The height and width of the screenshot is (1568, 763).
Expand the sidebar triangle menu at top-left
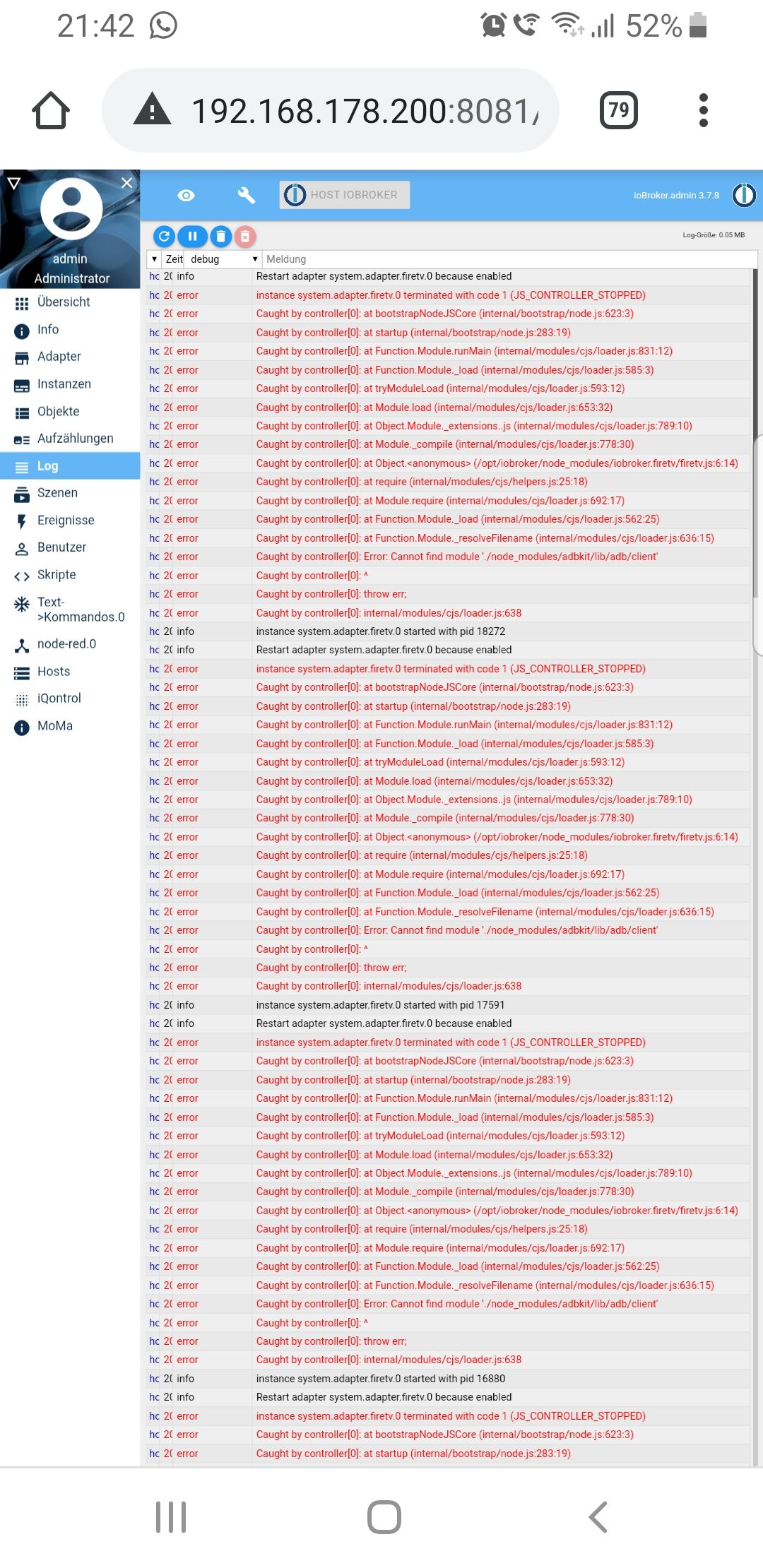click(13, 183)
